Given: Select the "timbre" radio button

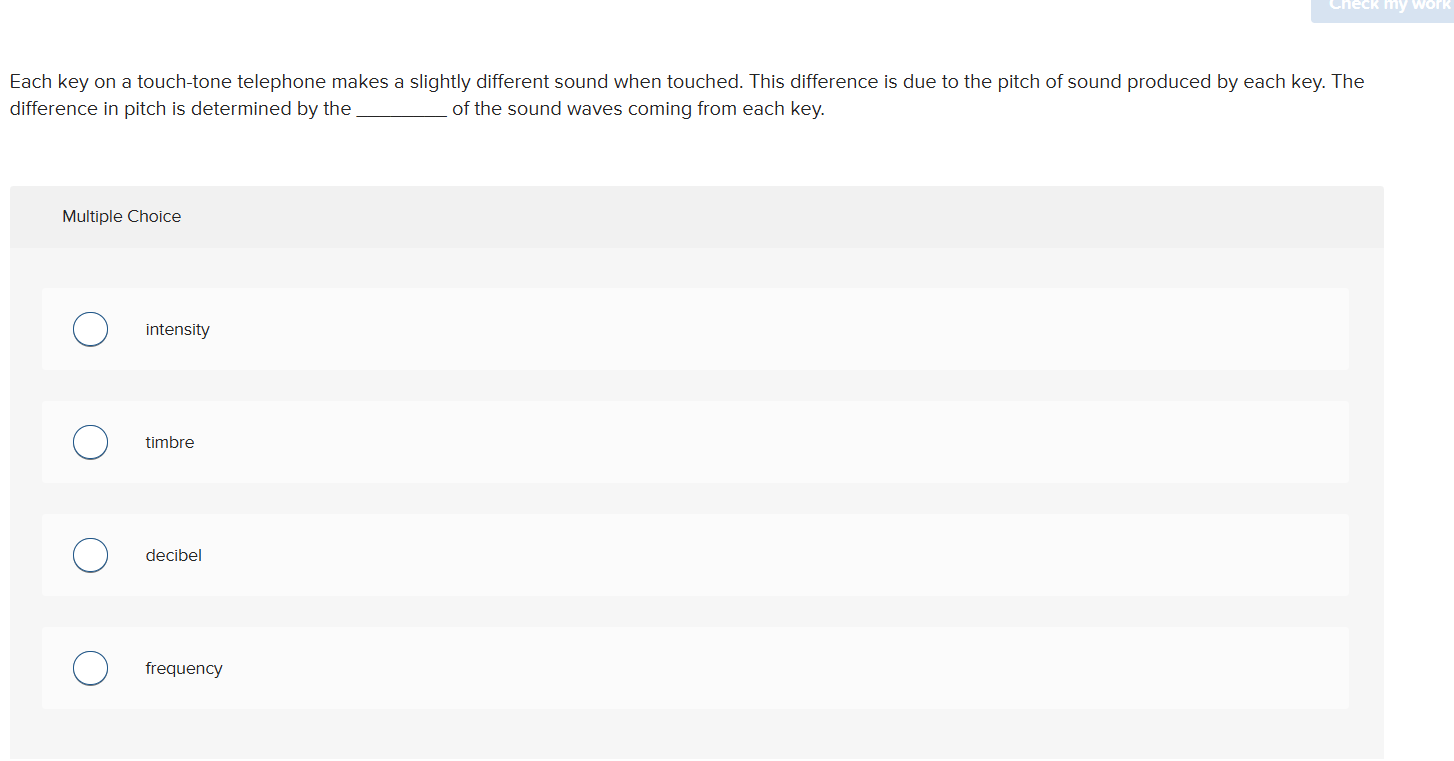Looking at the screenshot, I should point(90,442).
